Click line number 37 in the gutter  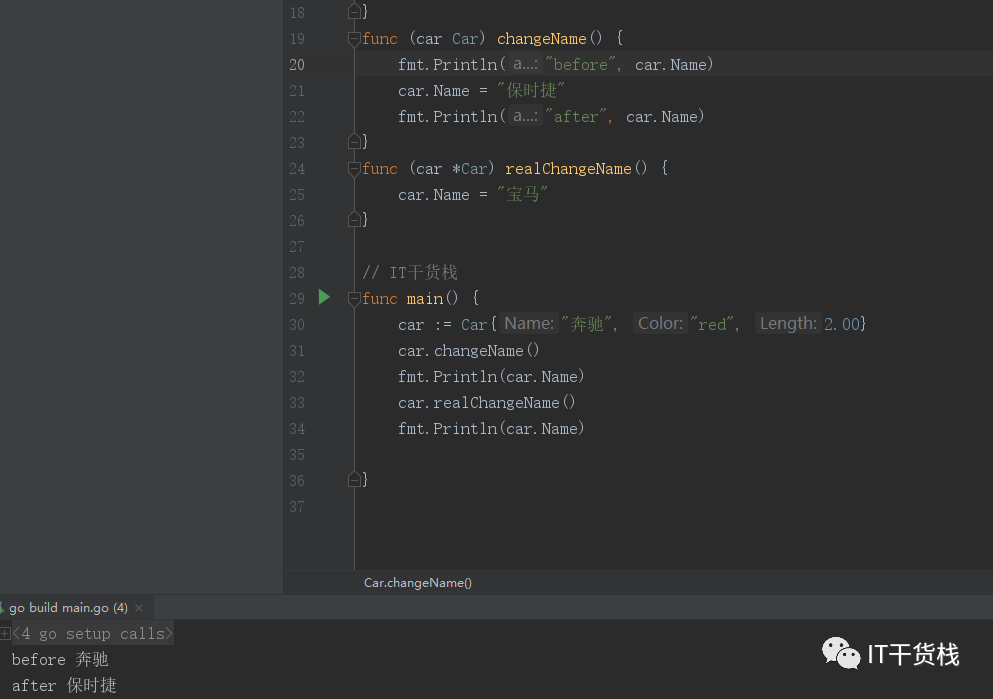(x=297, y=507)
